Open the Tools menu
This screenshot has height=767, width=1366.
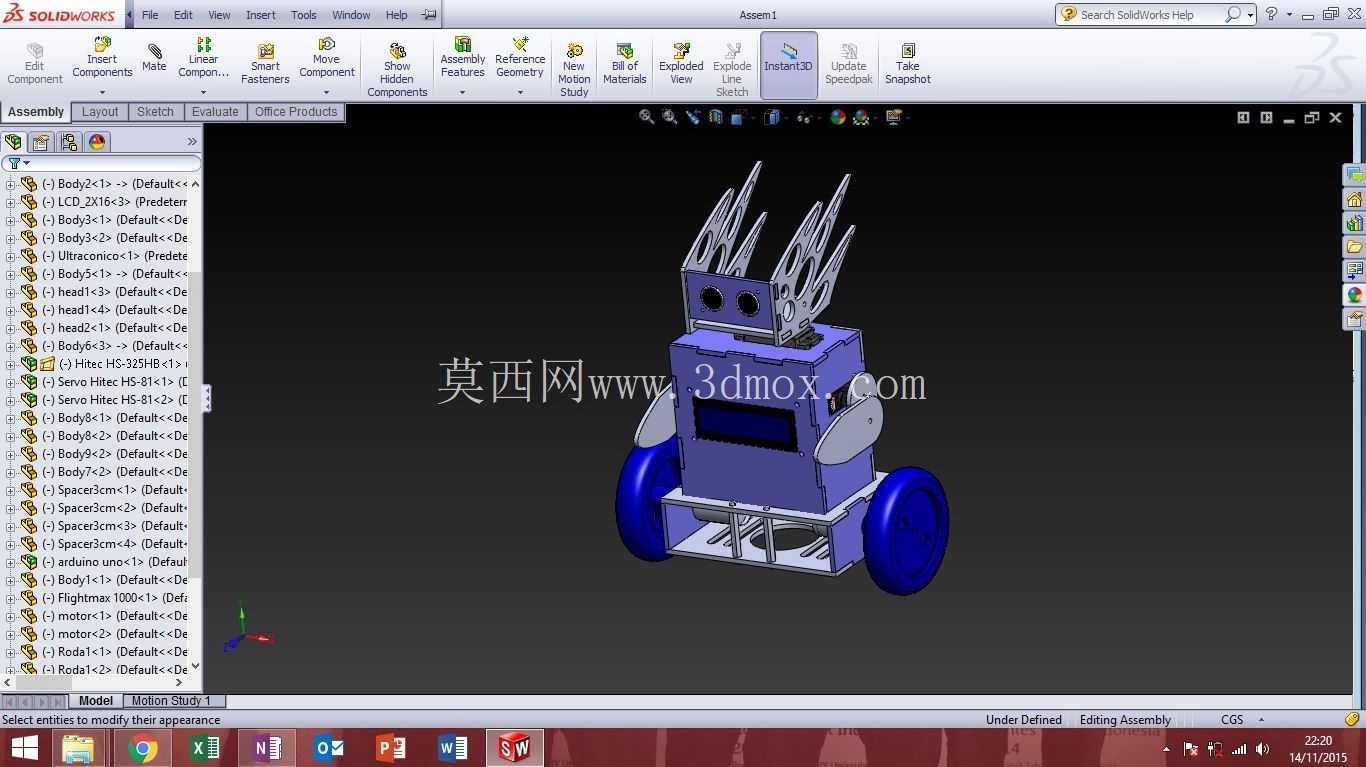304,15
